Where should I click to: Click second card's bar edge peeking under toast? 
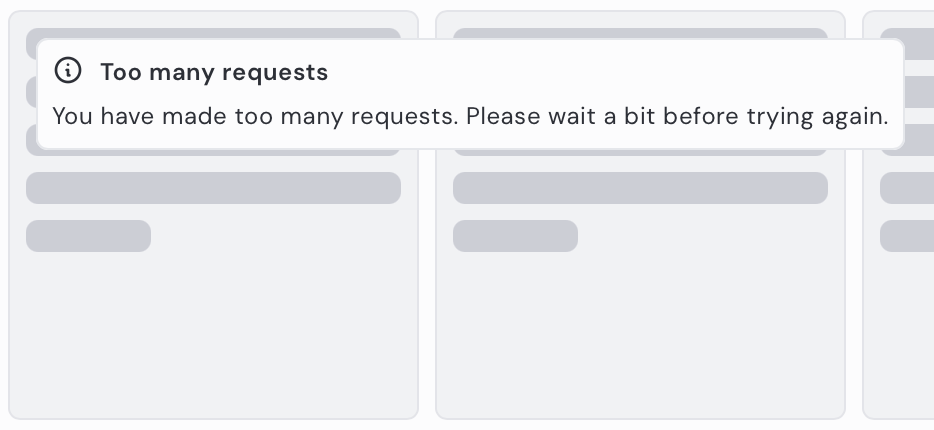point(640,152)
